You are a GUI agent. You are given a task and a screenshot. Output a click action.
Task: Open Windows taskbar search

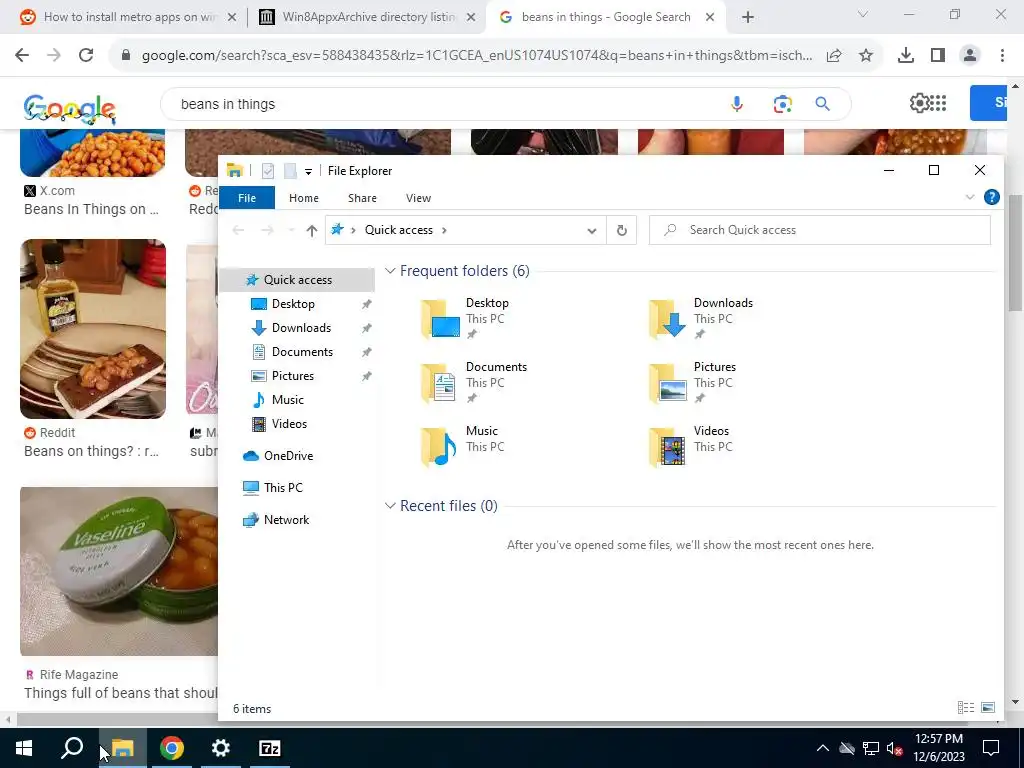pos(72,748)
